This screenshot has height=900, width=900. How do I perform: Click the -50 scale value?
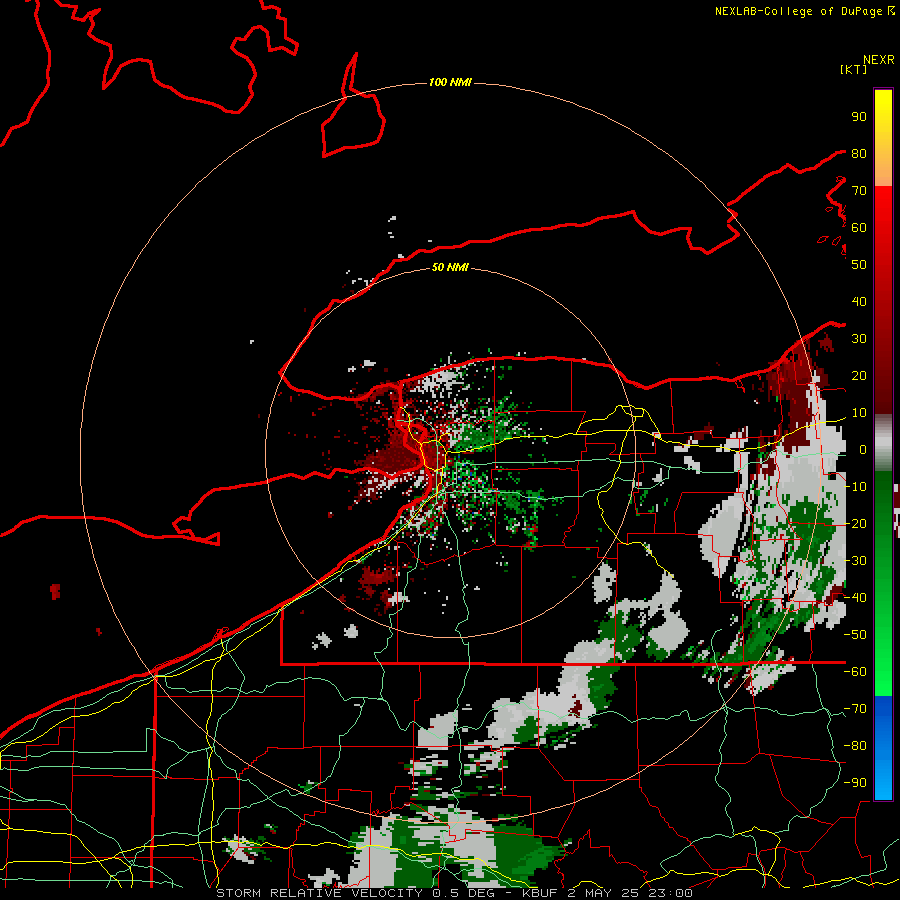click(x=855, y=634)
